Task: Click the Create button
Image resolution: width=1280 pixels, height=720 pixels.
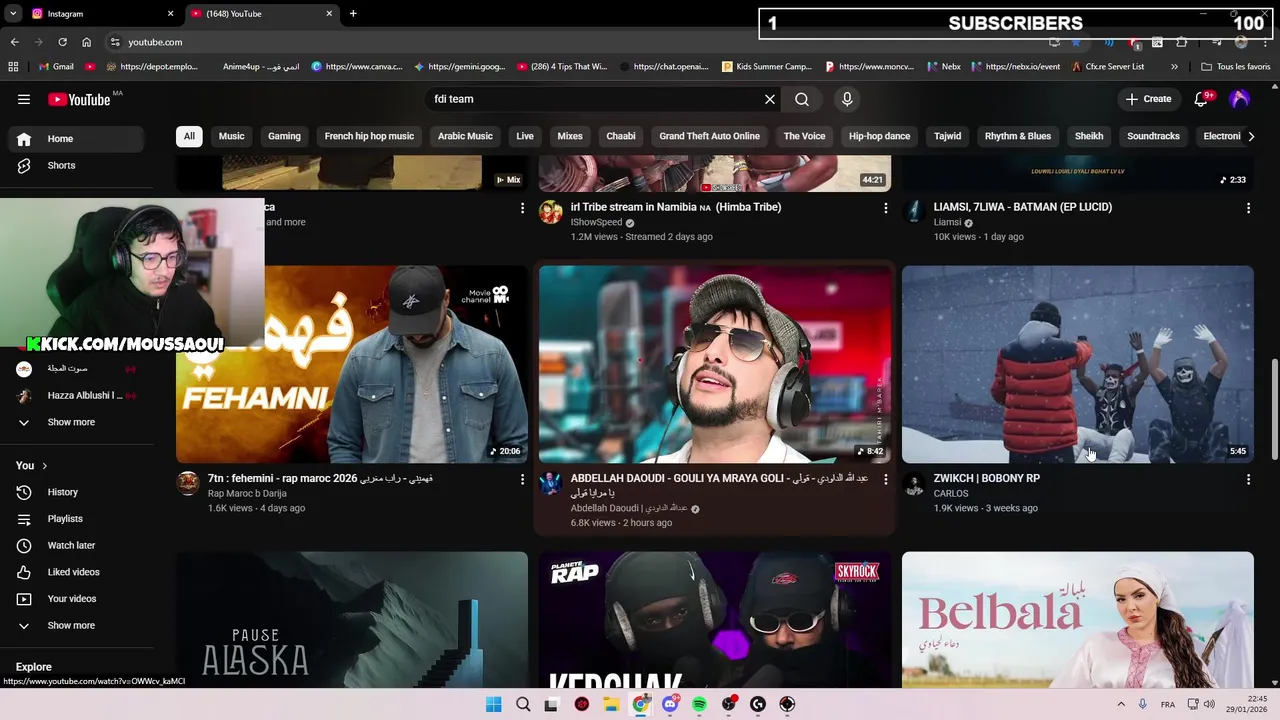Action: tap(1148, 99)
